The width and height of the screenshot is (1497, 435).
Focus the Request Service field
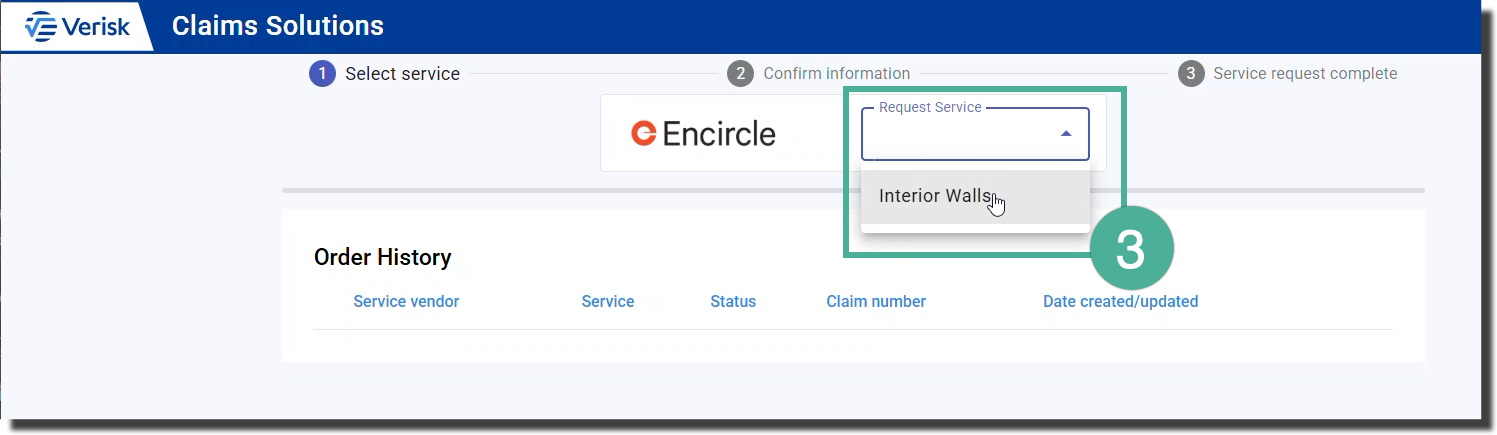coord(975,133)
